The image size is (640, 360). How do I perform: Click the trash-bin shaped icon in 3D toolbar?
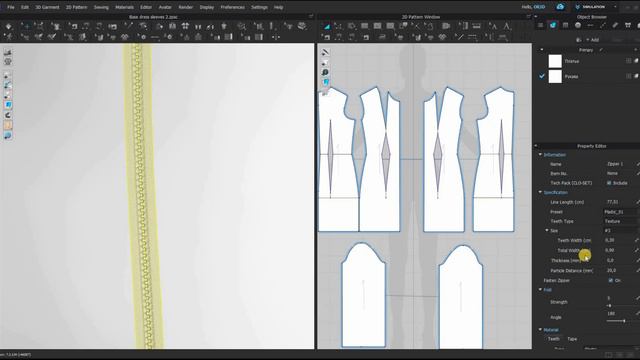click(224, 27)
